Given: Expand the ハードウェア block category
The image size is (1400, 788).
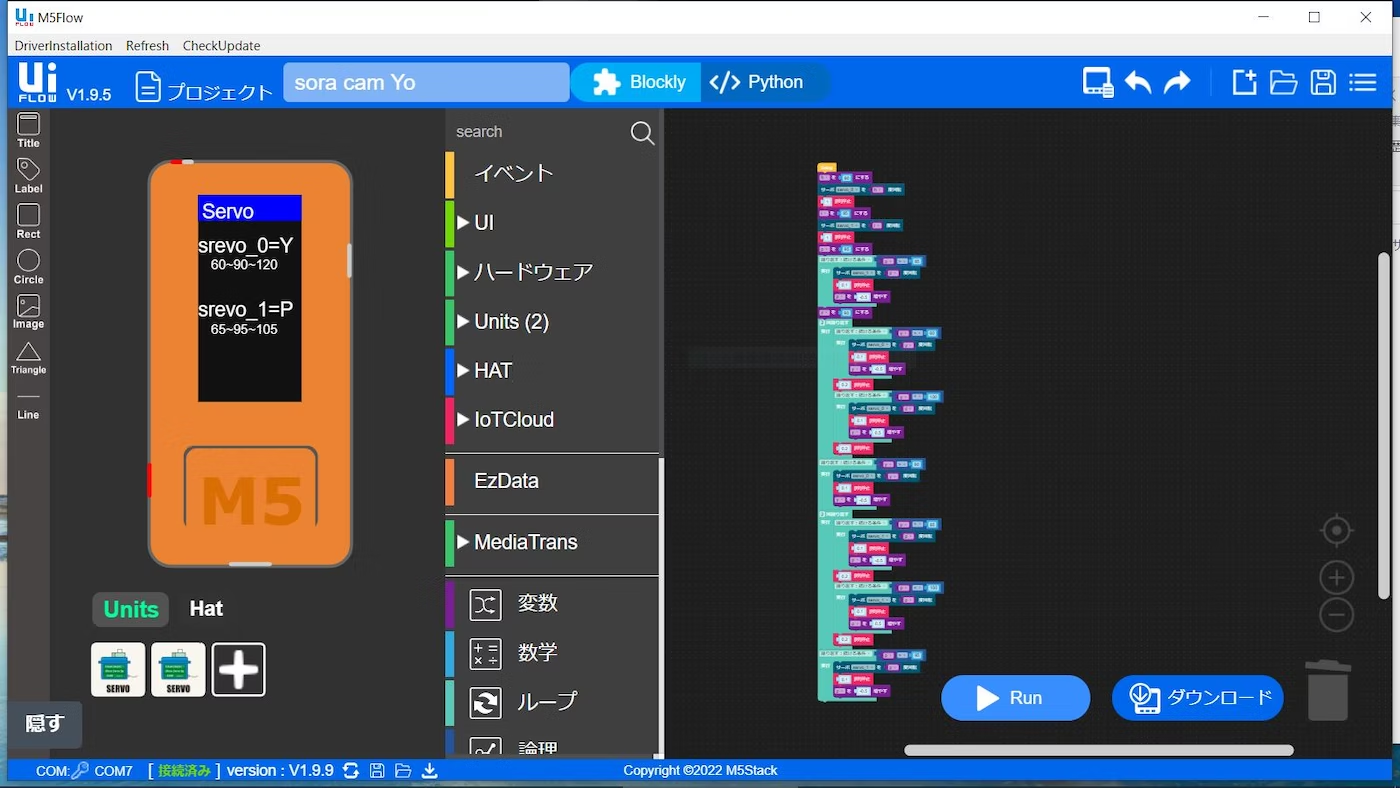Looking at the screenshot, I should tap(532, 272).
